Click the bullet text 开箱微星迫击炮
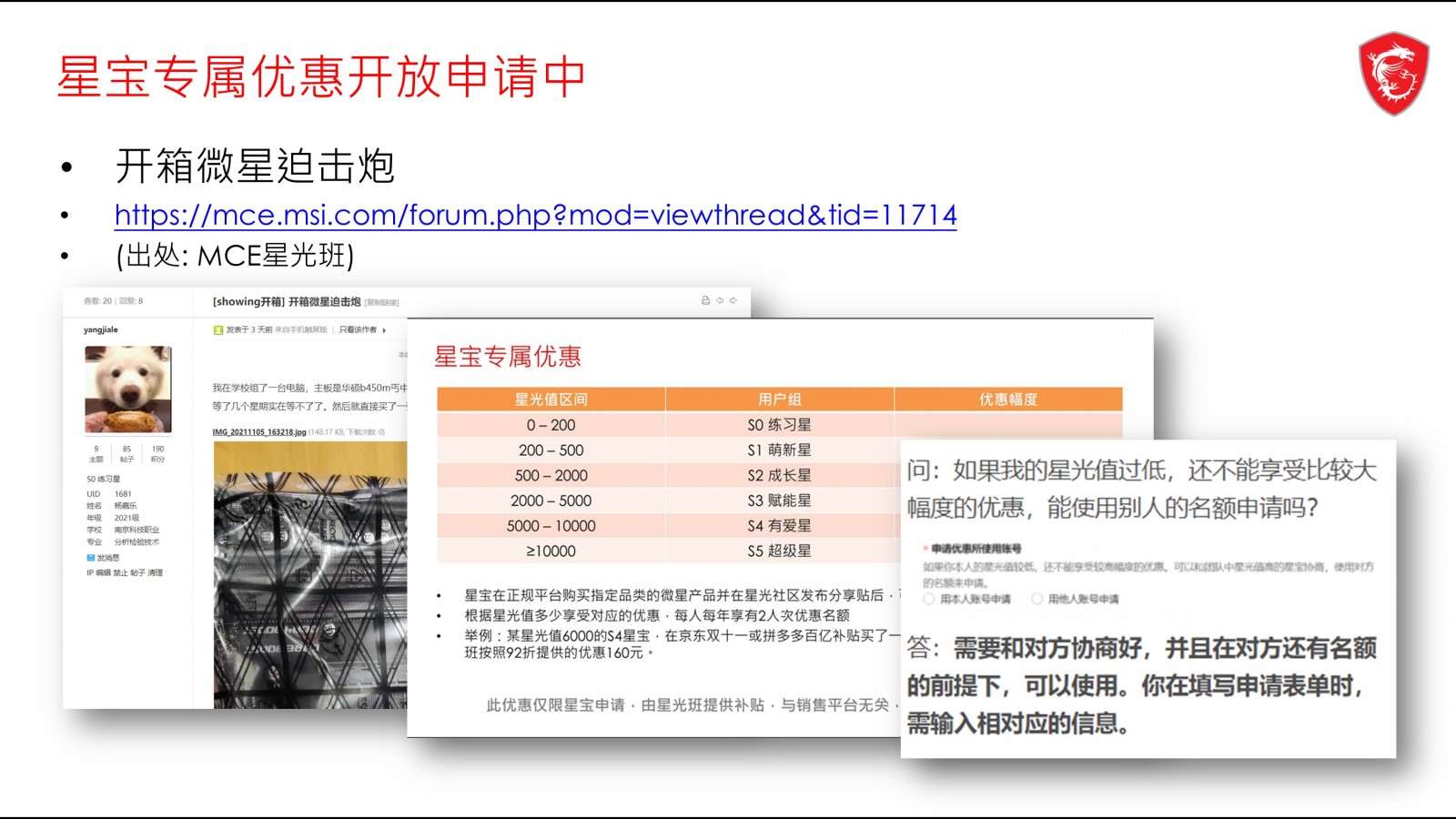The height and width of the screenshot is (819, 1456). [x=255, y=167]
